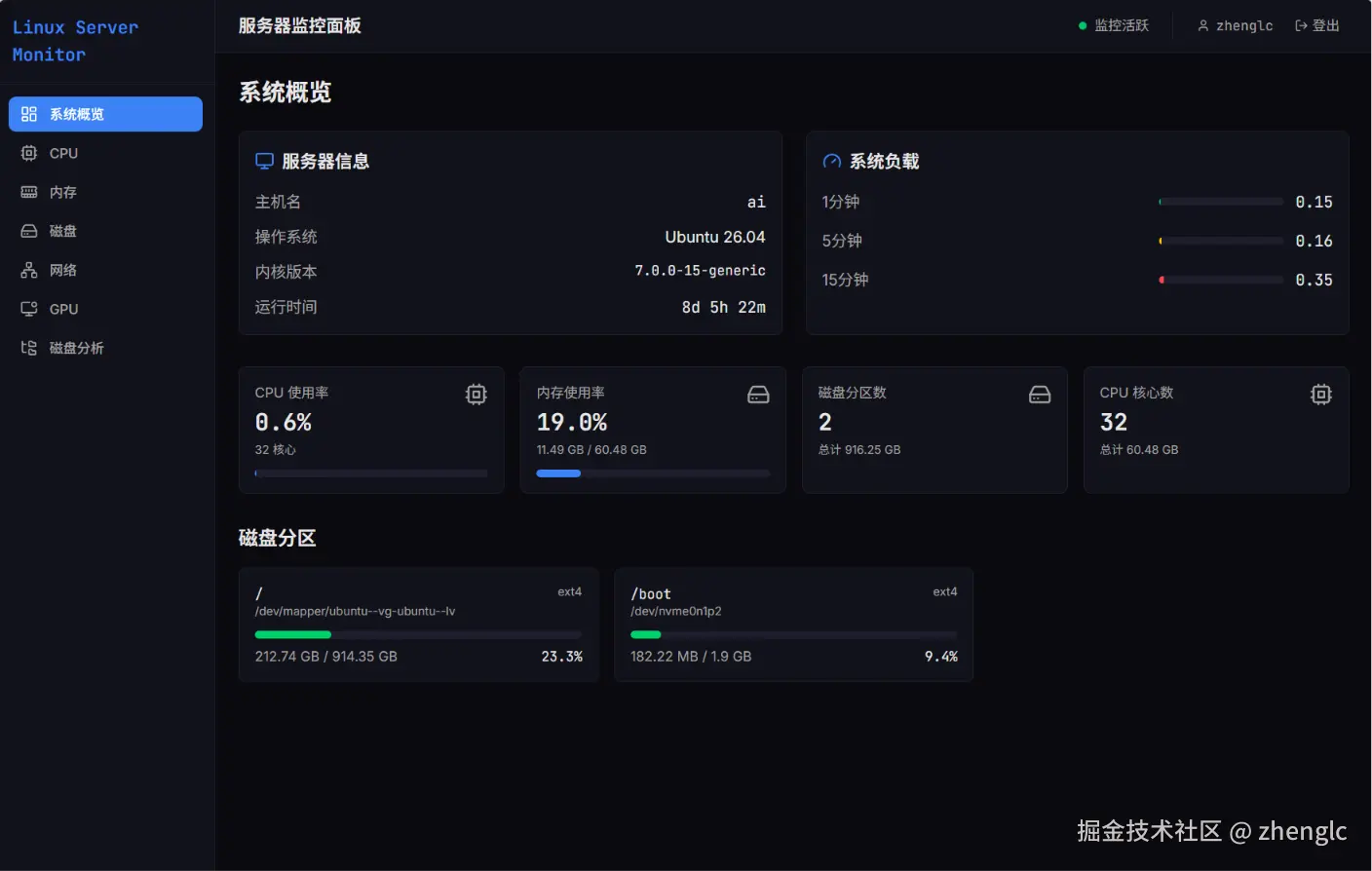Viewport: 1372px width, 871px height.
Task: Click the 磁盘分析 folder-tree icon
Action: tap(29, 348)
